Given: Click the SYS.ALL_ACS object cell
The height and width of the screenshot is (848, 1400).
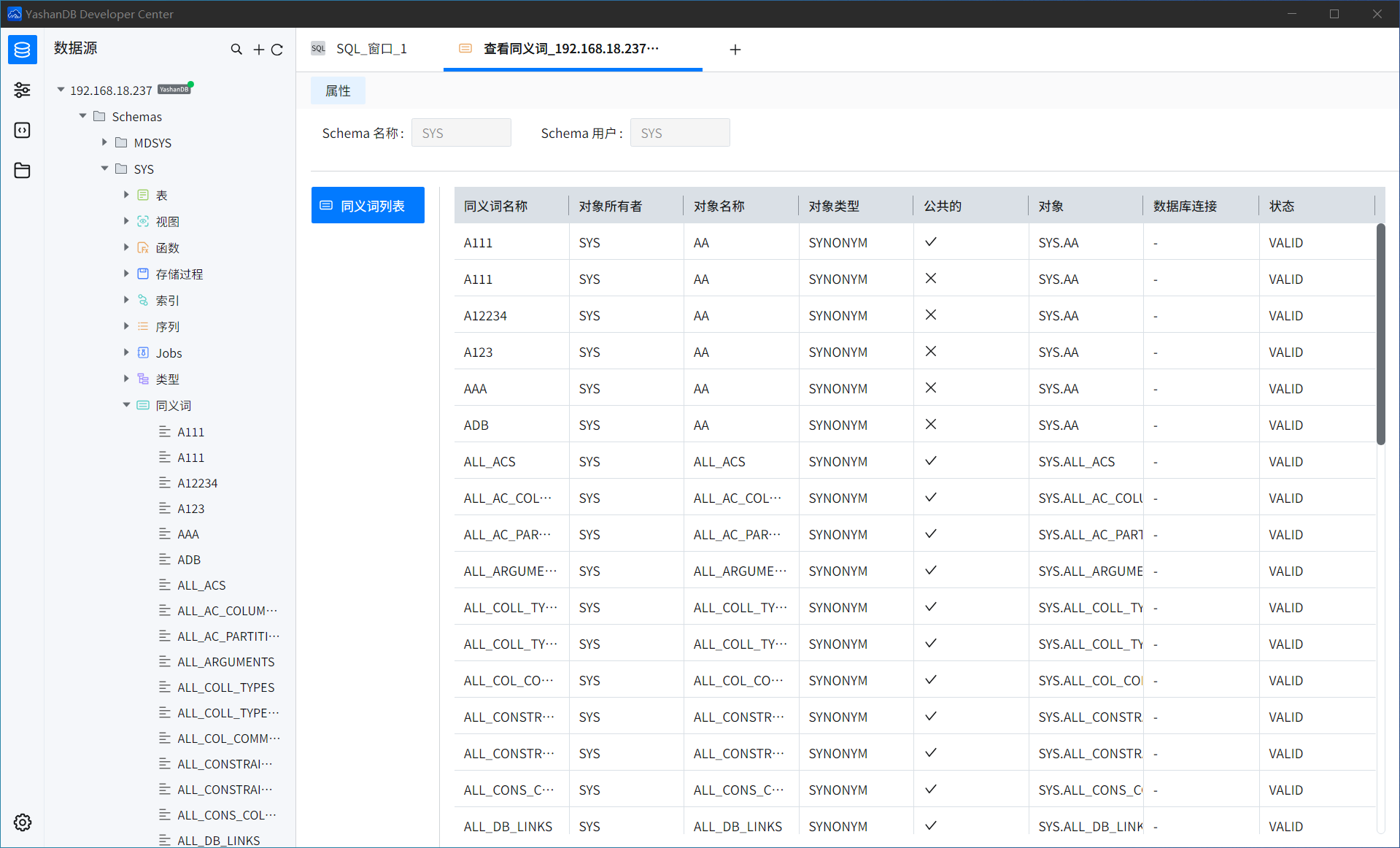Looking at the screenshot, I should pos(1086,461).
